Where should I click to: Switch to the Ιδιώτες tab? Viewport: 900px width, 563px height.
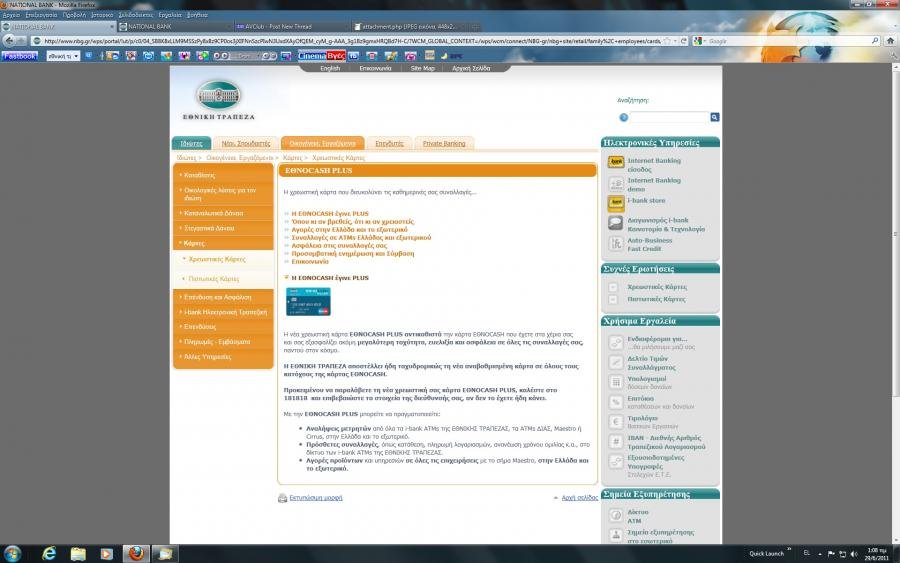(x=191, y=143)
